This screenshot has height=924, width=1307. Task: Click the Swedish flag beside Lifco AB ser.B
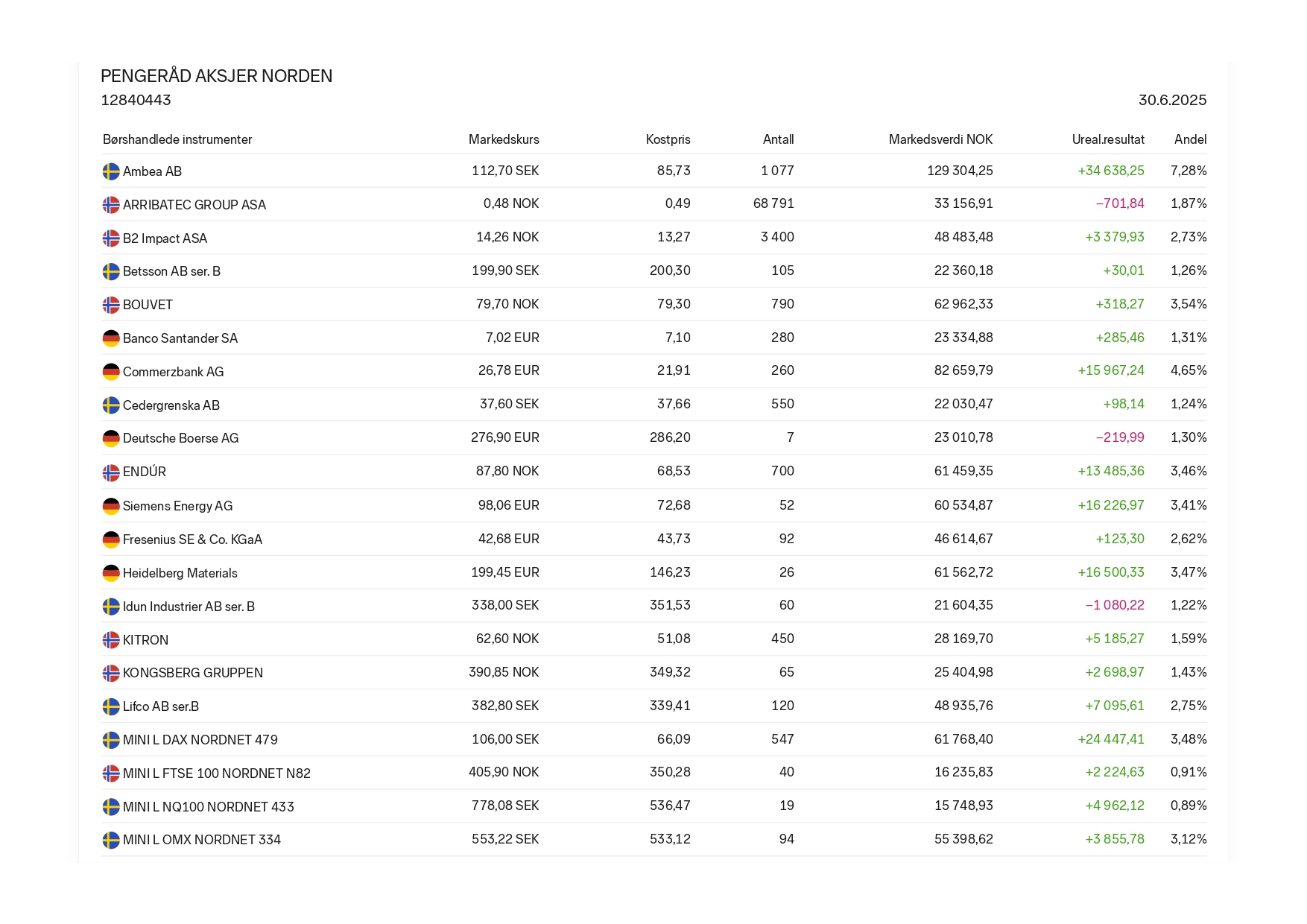click(111, 706)
